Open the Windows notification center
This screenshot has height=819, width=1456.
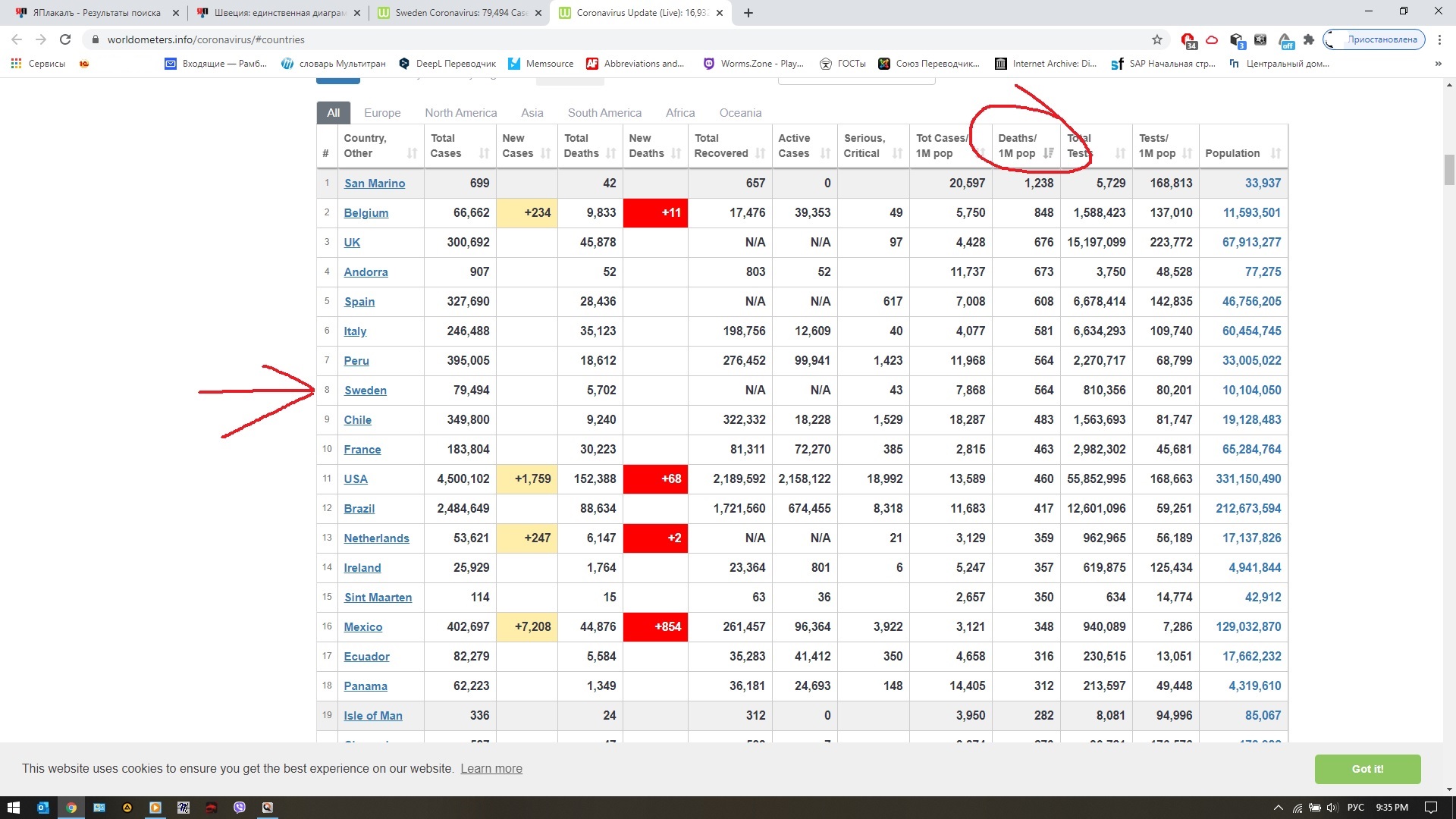pyautogui.click(x=1431, y=808)
